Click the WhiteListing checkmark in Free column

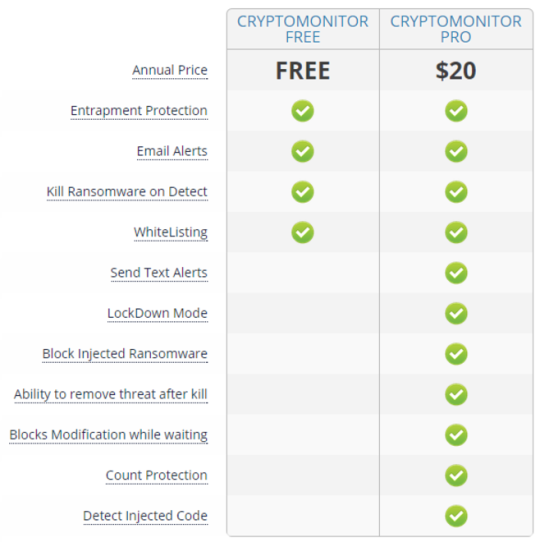coord(302,232)
